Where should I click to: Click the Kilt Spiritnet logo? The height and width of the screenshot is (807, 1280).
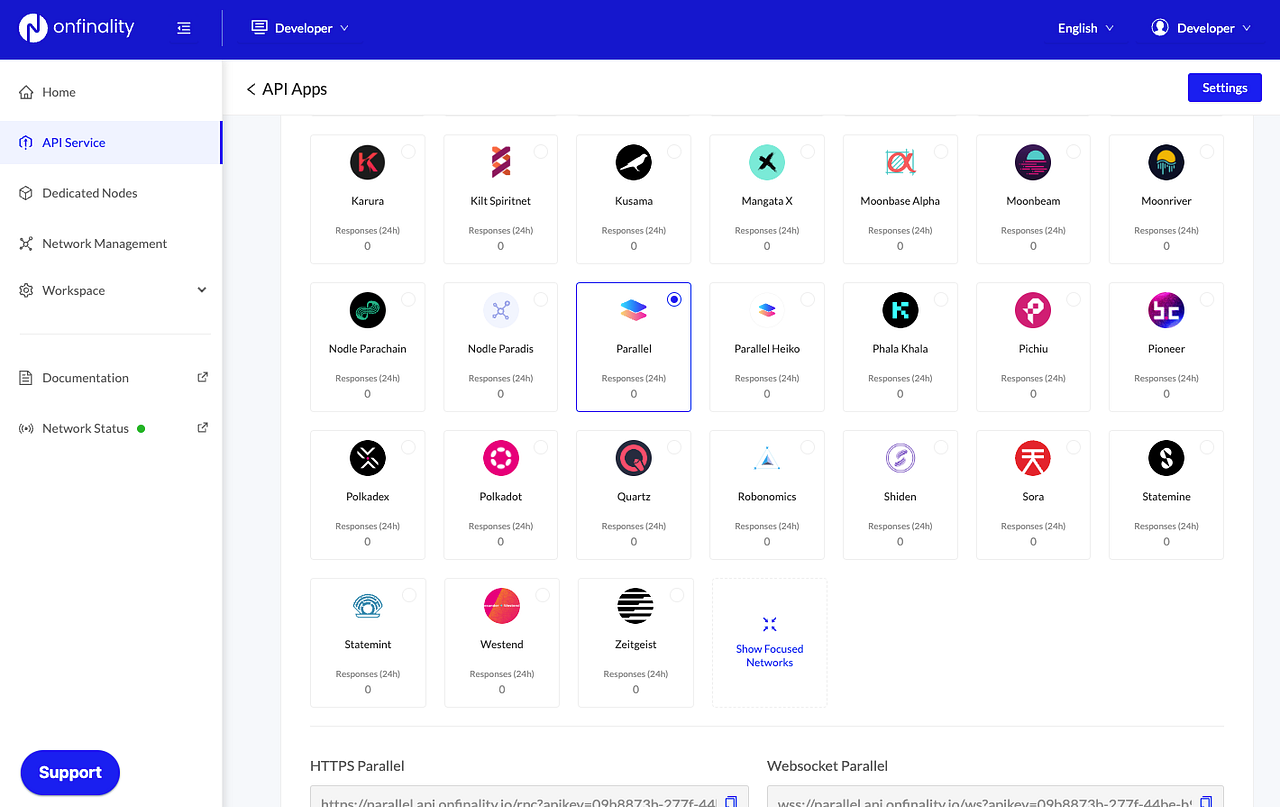[x=501, y=162]
